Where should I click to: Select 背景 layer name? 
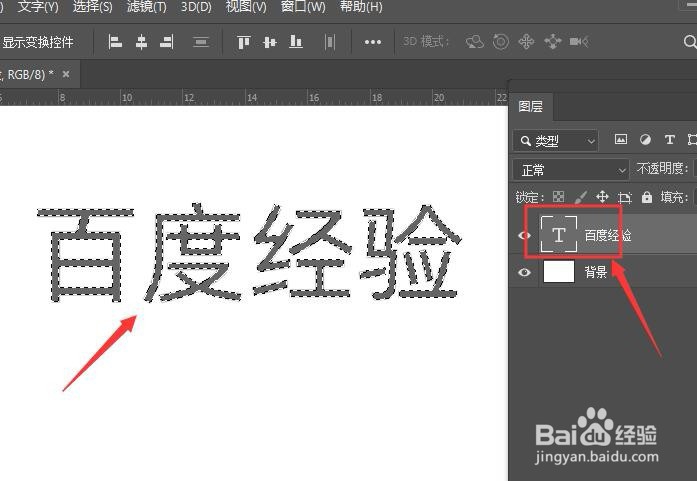[596, 272]
